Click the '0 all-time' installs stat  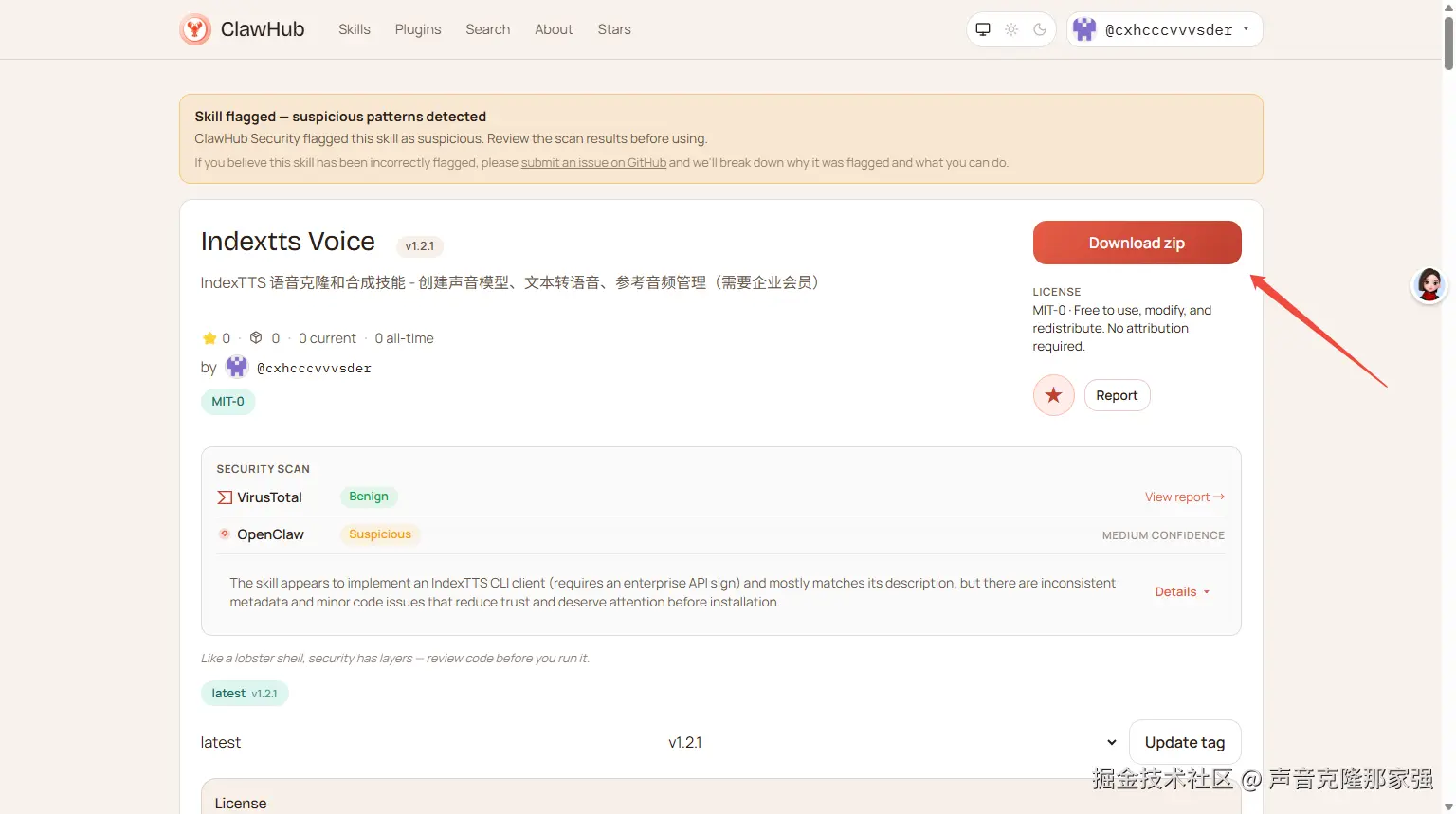404,338
